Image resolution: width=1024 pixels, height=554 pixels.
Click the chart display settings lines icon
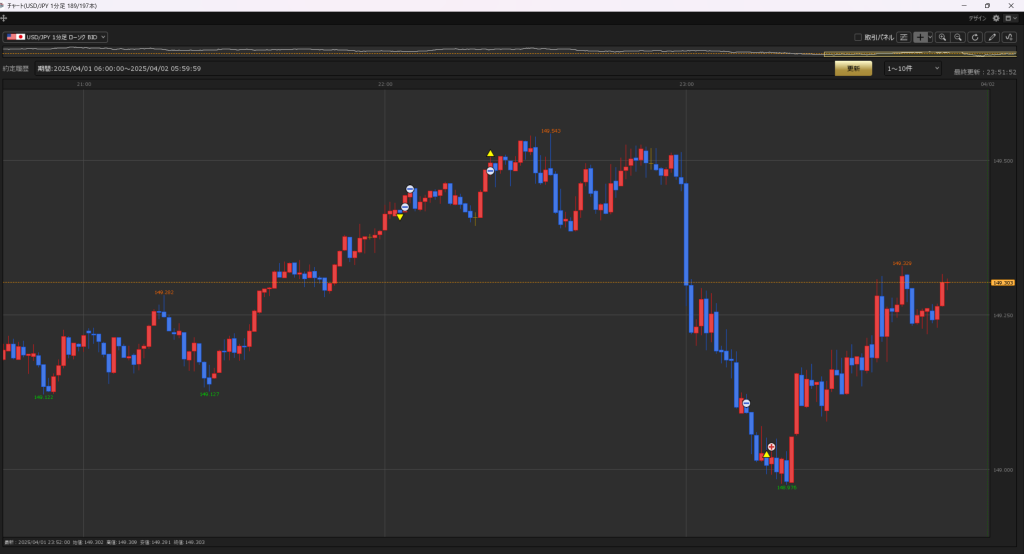[x=903, y=37]
